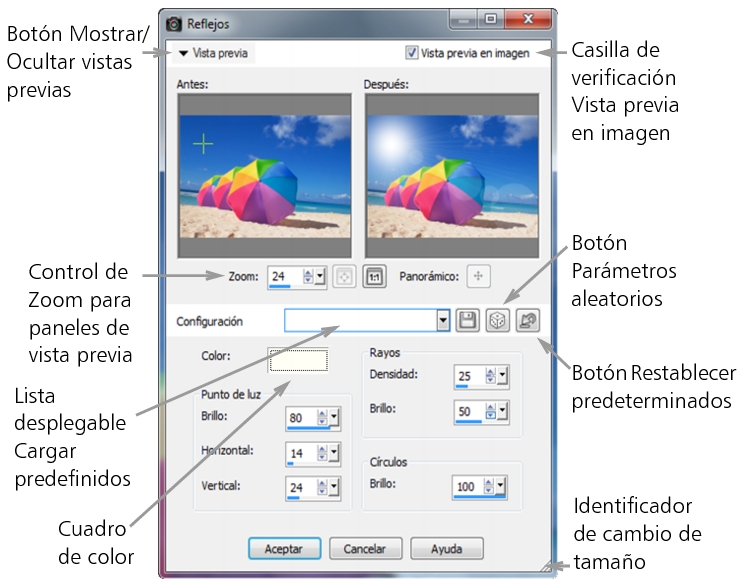738x582 pixels.
Task: Open the Configuración presets dropdown arrow
Action: (x=443, y=321)
